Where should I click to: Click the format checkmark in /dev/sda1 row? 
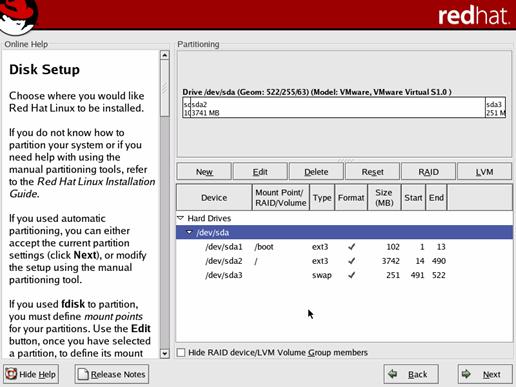pyautogui.click(x=351, y=247)
